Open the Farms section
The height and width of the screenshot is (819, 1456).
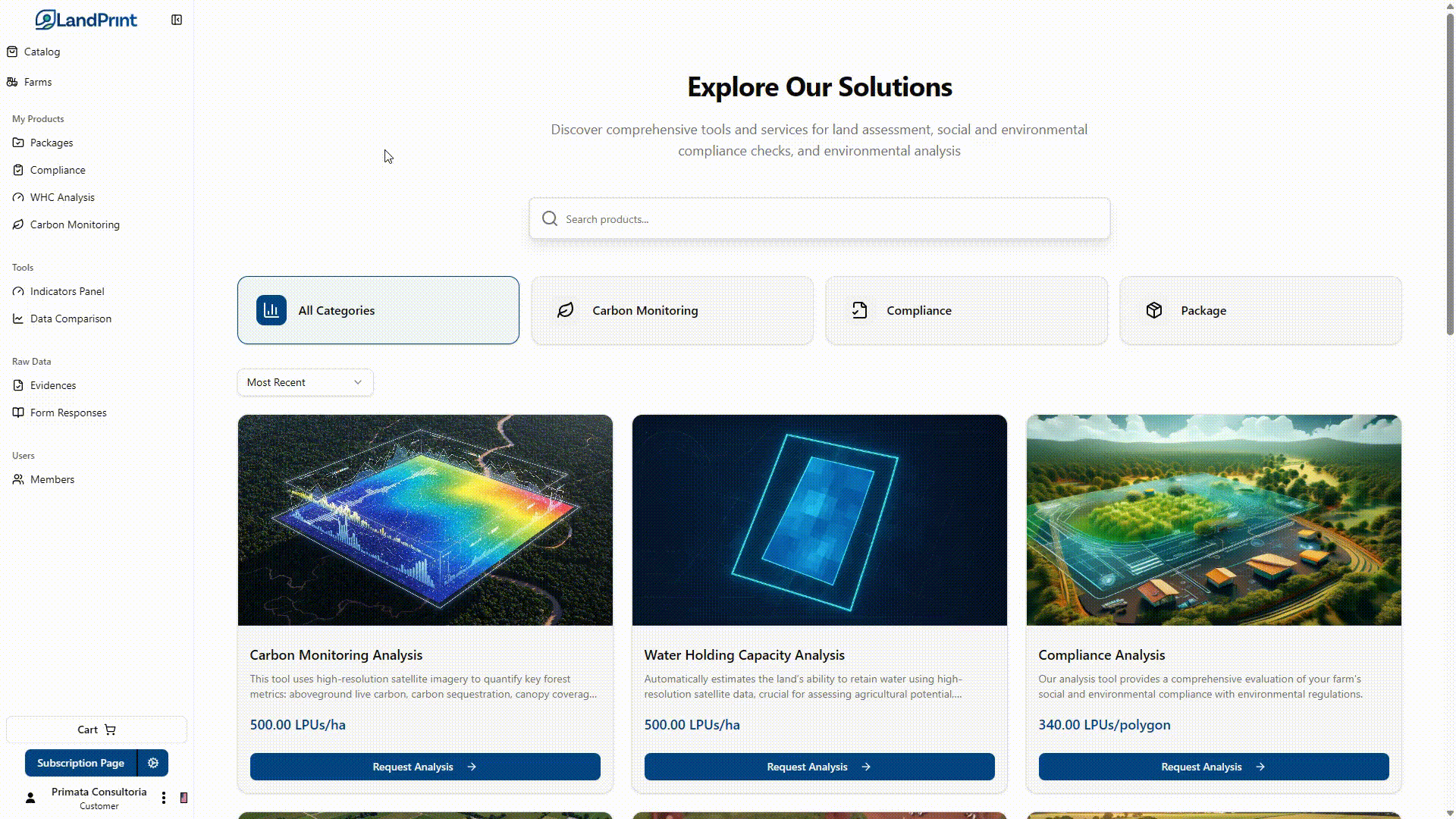[37, 82]
